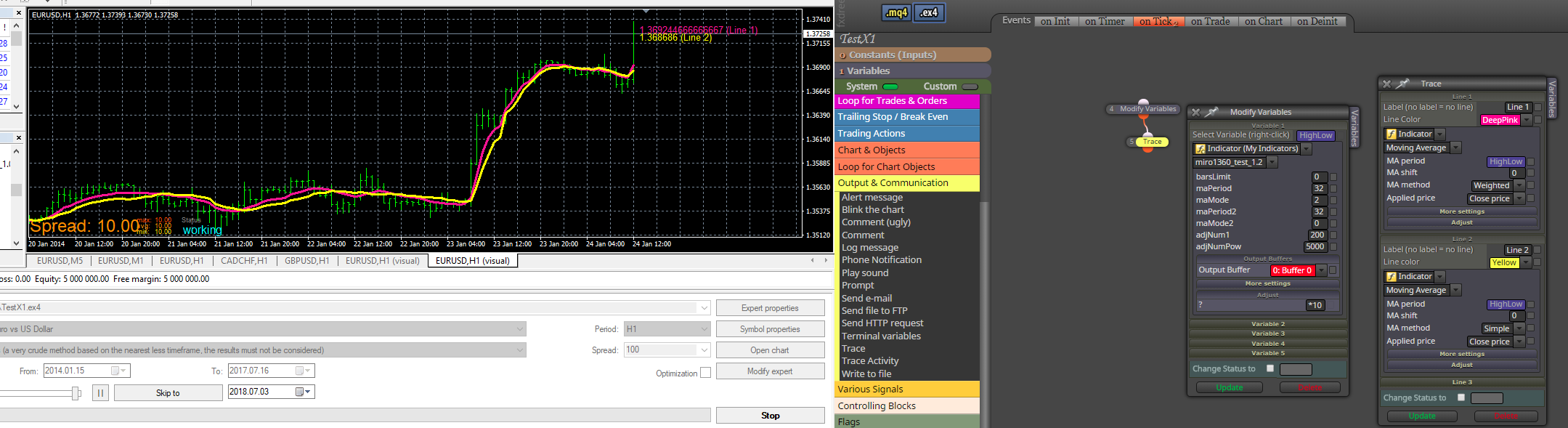
Task: Check the adjNumPow parameter checkbox
Action: point(1333,247)
